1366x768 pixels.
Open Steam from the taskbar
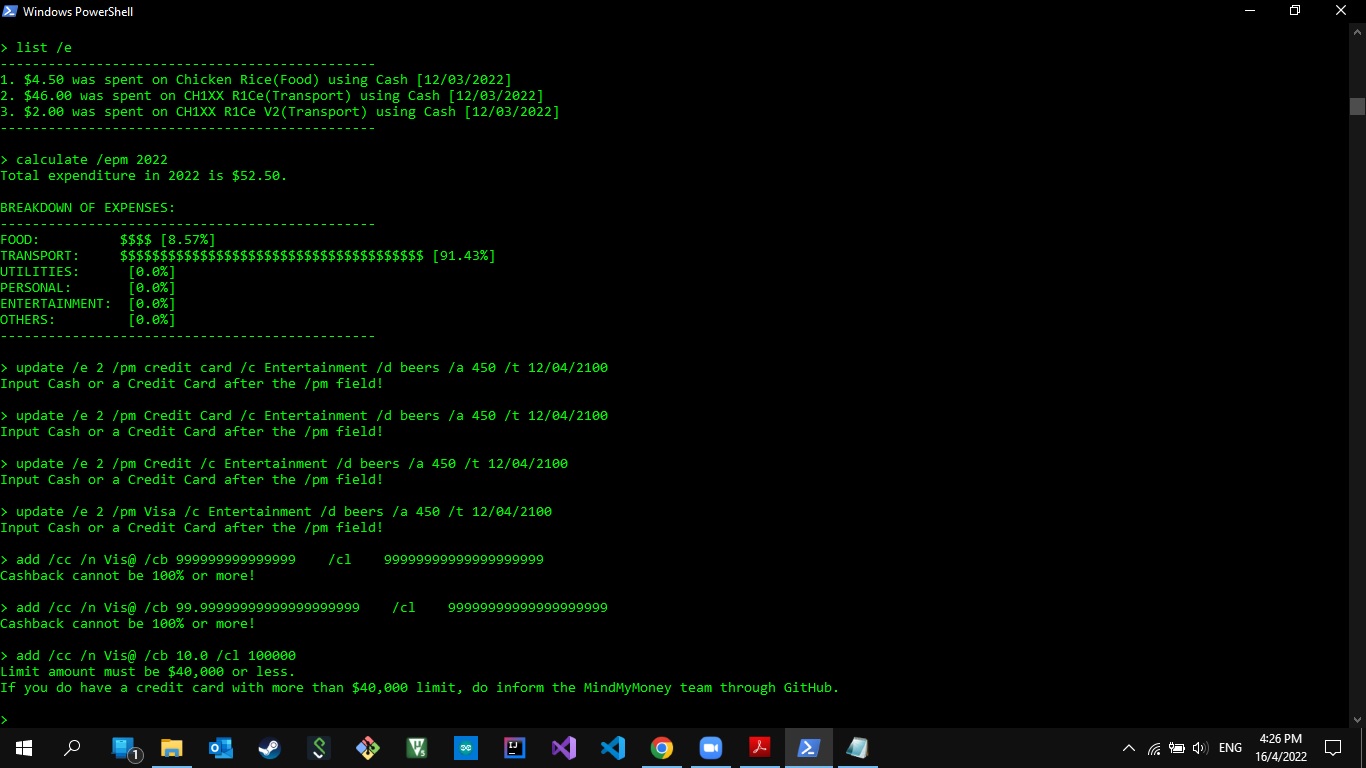click(270, 748)
